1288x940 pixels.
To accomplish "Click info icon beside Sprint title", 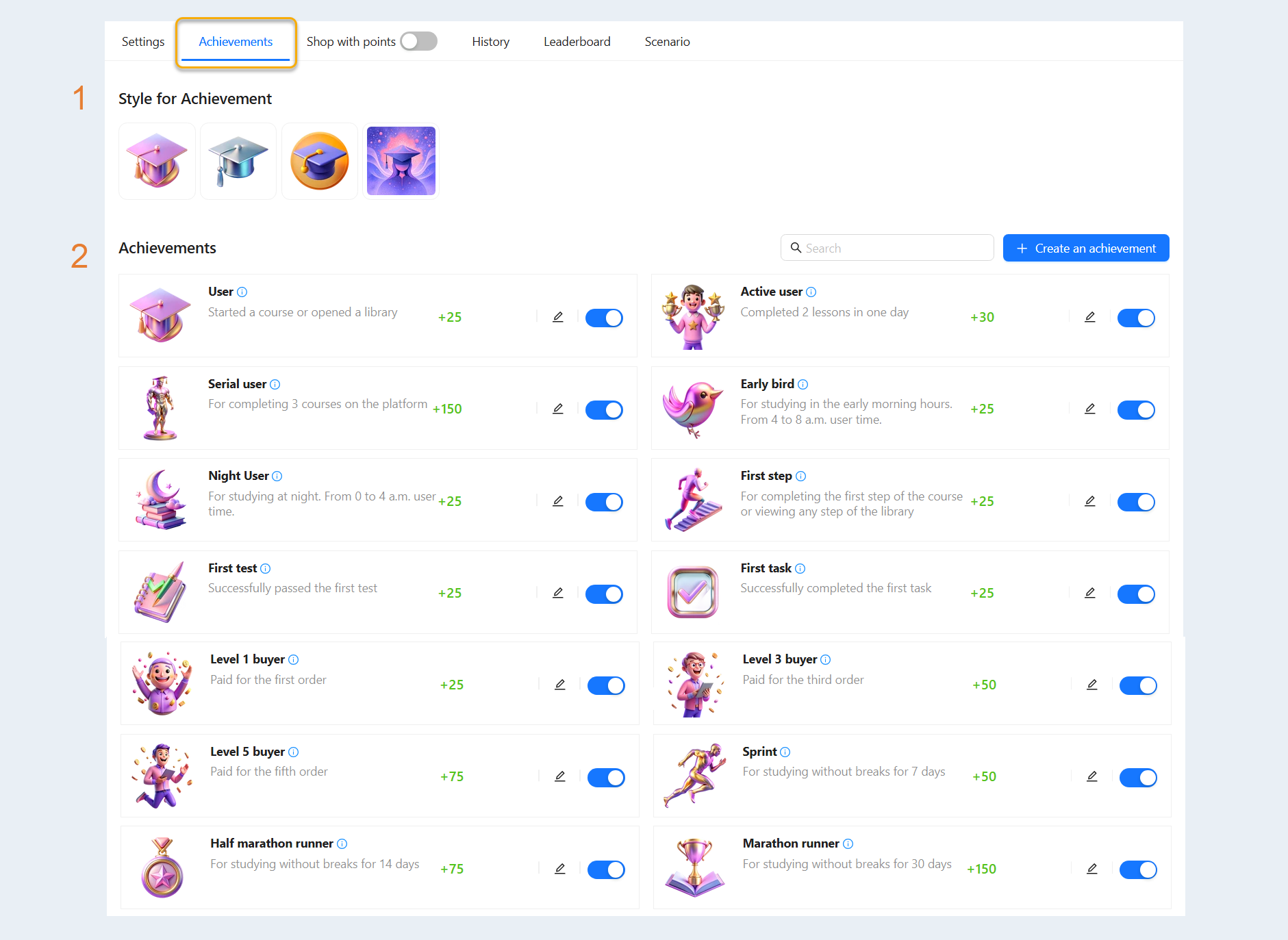I will pos(785,752).
